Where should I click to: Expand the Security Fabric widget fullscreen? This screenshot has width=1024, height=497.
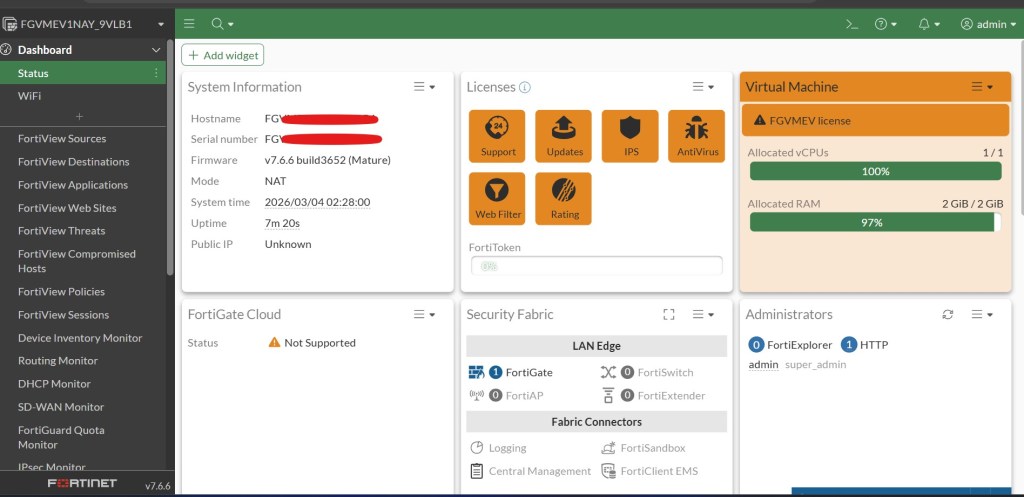pyautogui.click(x=669, y=315)
